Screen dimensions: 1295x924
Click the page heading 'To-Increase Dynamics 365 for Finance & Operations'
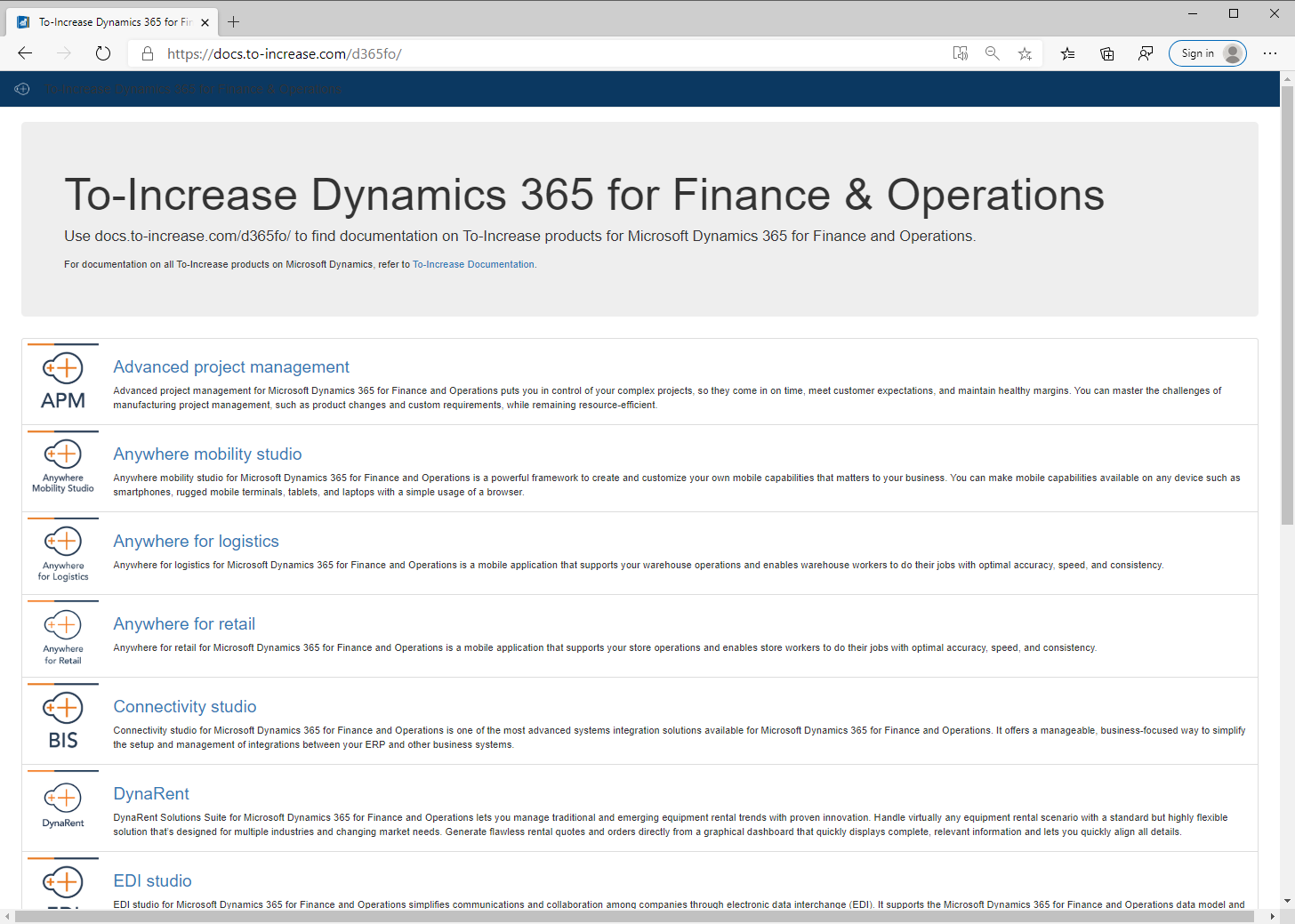[x=584, y=195]
